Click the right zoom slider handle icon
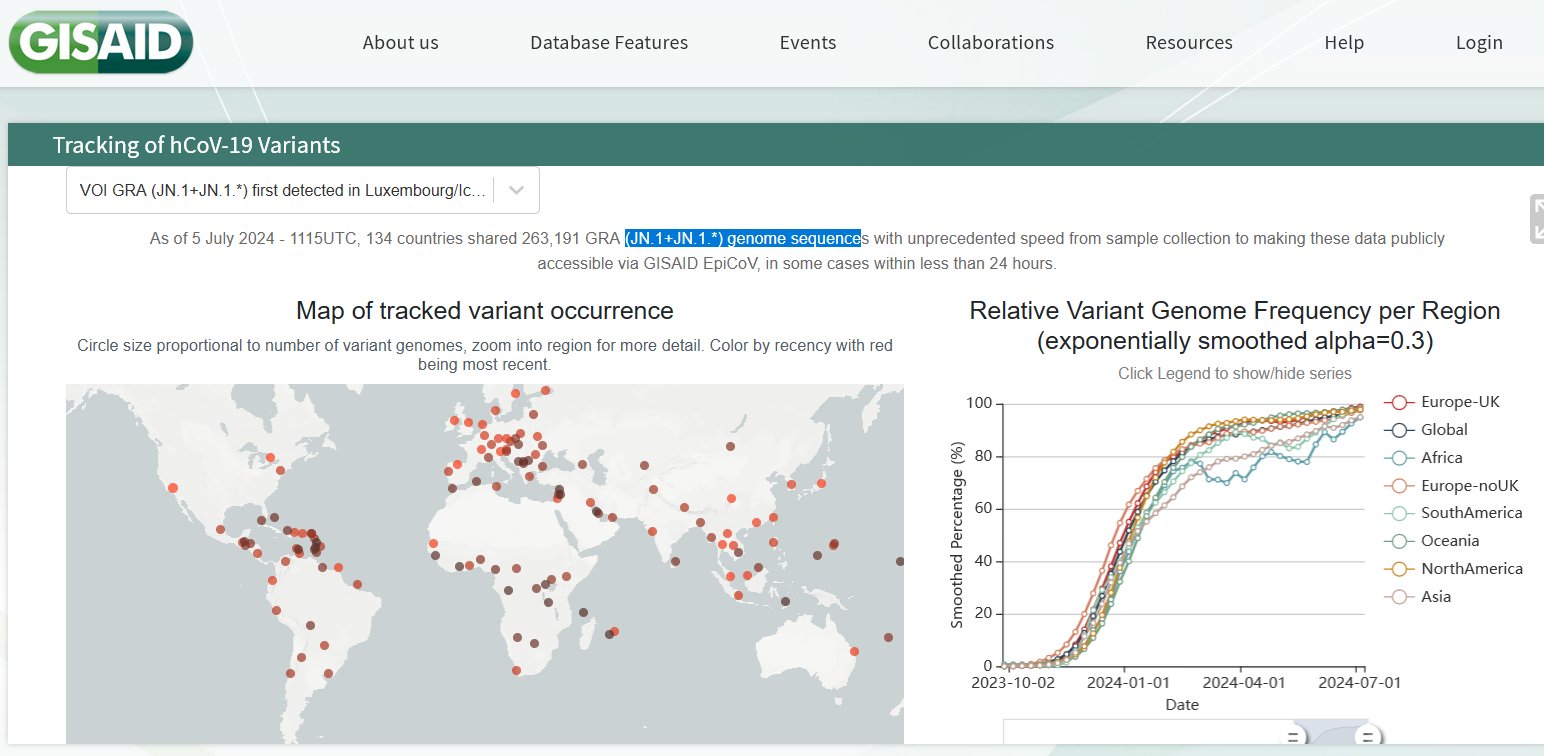 tap(1366, 738)
